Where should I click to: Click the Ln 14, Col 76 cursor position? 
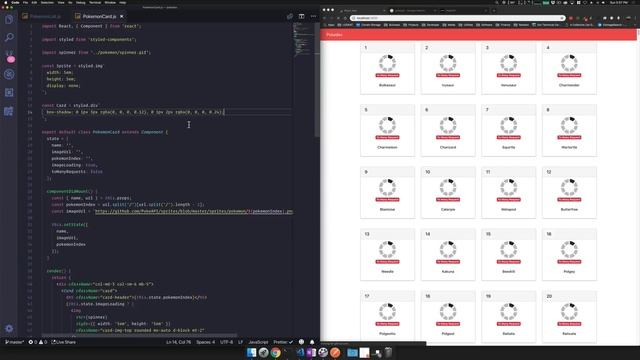coord(178,342)
